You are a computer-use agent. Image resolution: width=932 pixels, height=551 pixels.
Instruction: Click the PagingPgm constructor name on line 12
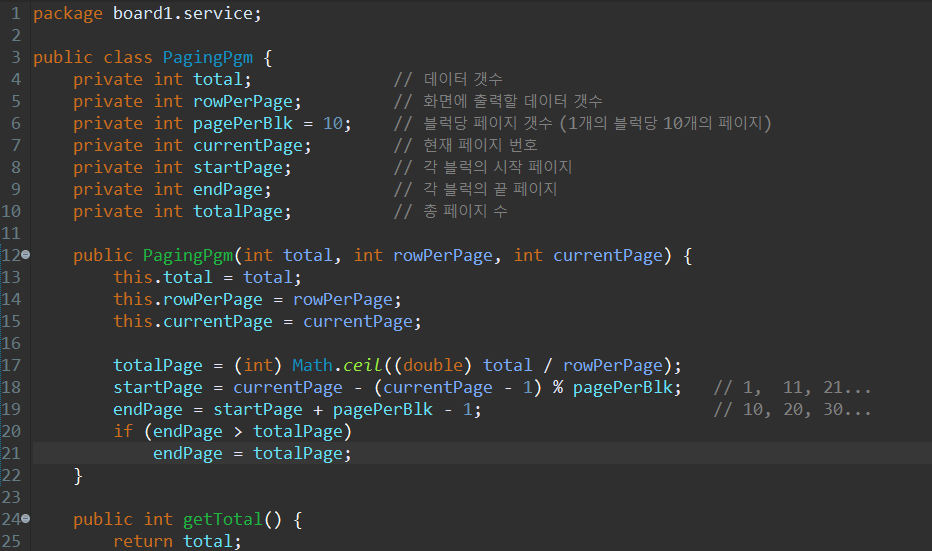click(x=188, y=256)
